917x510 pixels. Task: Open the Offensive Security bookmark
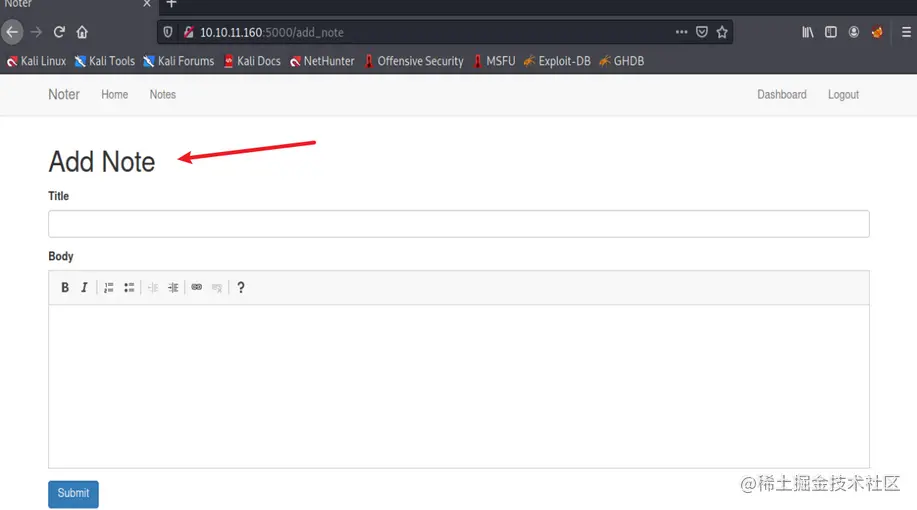coord(413,61)
